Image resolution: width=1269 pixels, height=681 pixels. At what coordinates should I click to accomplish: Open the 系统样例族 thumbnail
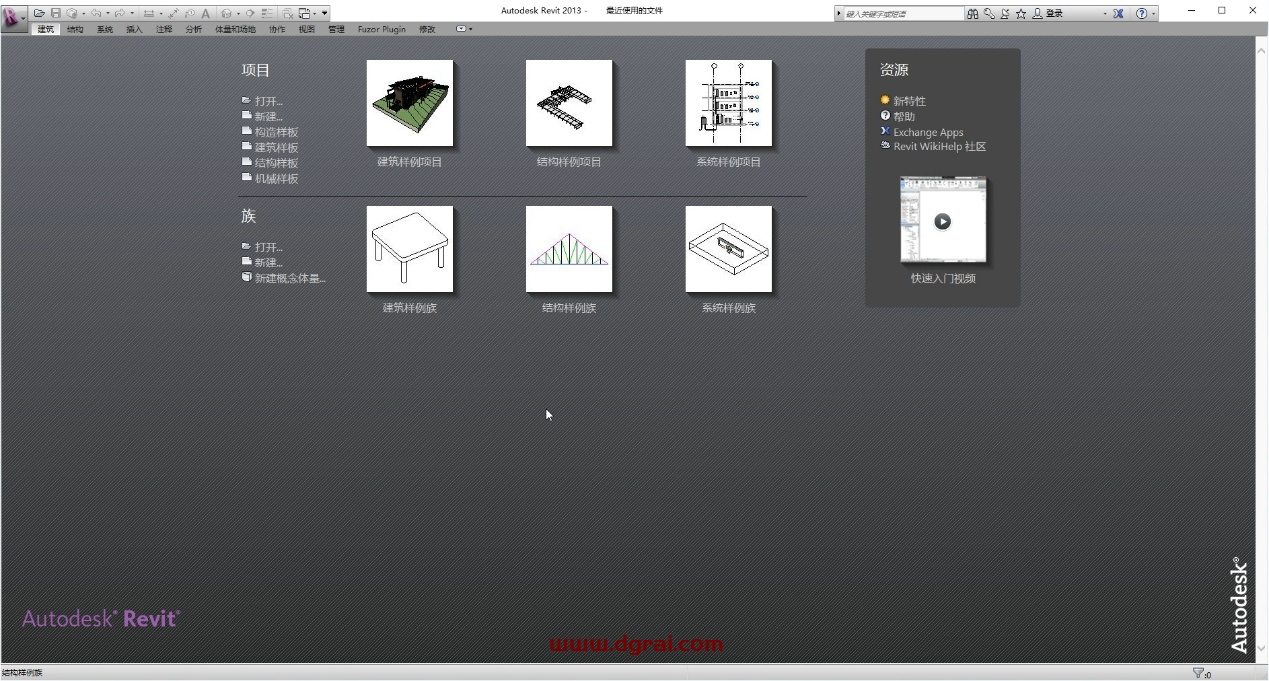click(x=728, y=249)
